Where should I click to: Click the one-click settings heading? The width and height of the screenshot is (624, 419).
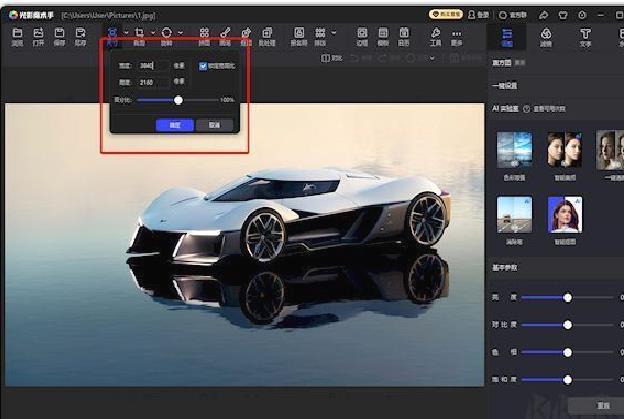click(x=504, y=86)
